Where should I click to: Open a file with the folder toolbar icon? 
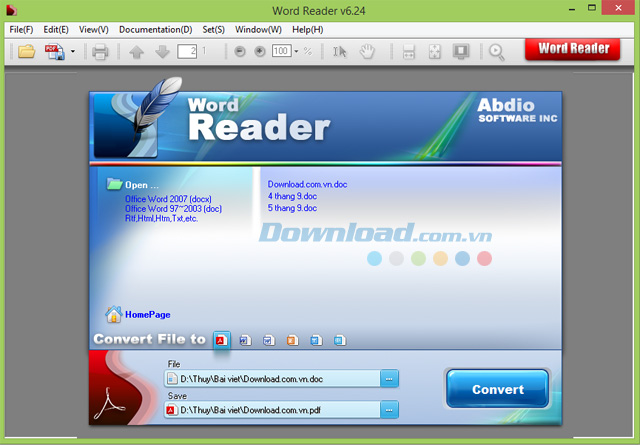click(27, 52)
